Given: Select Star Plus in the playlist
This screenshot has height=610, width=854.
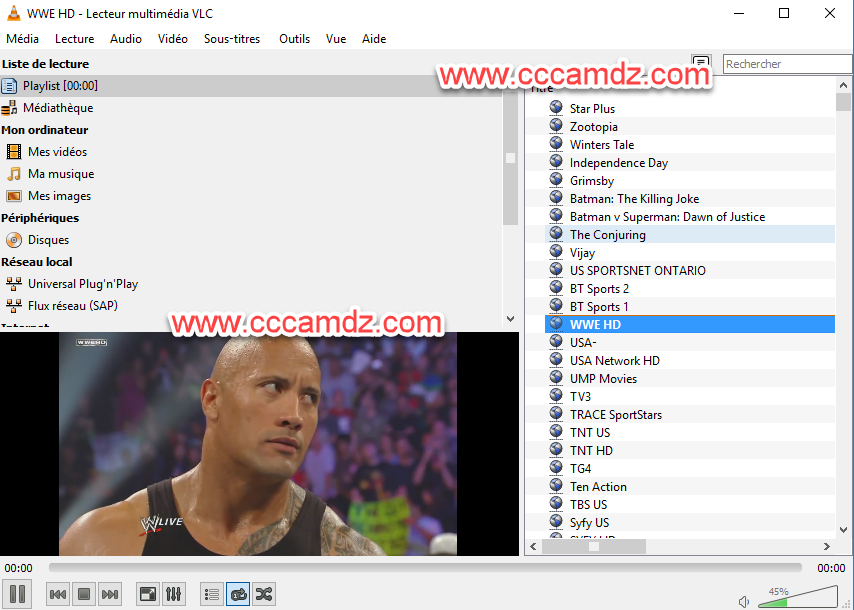Looking at the screenshot, I should [690, 109].
